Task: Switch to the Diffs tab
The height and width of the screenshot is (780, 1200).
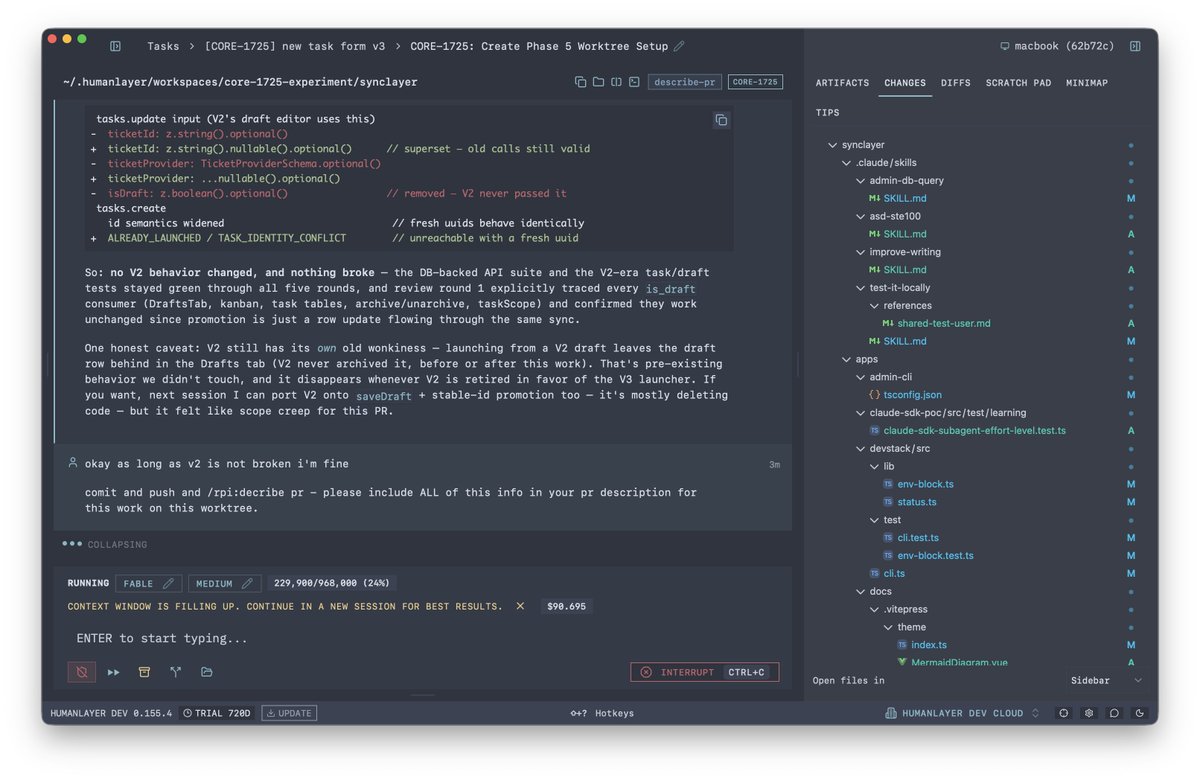Action: pos(956,83)
